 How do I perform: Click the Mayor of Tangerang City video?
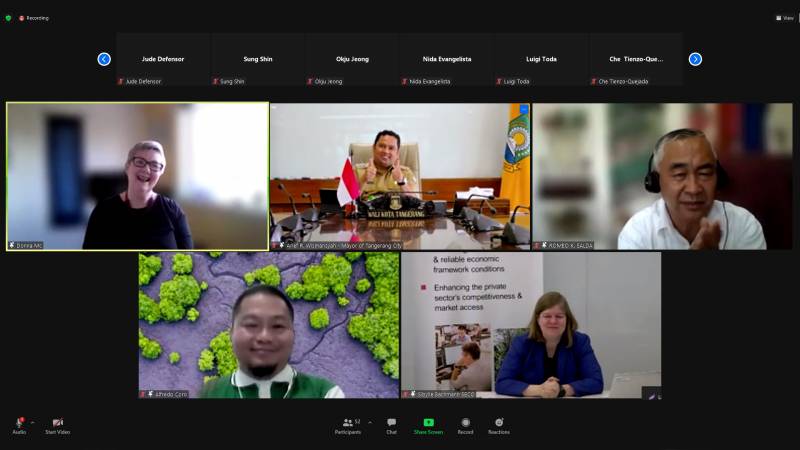(399, 176)
